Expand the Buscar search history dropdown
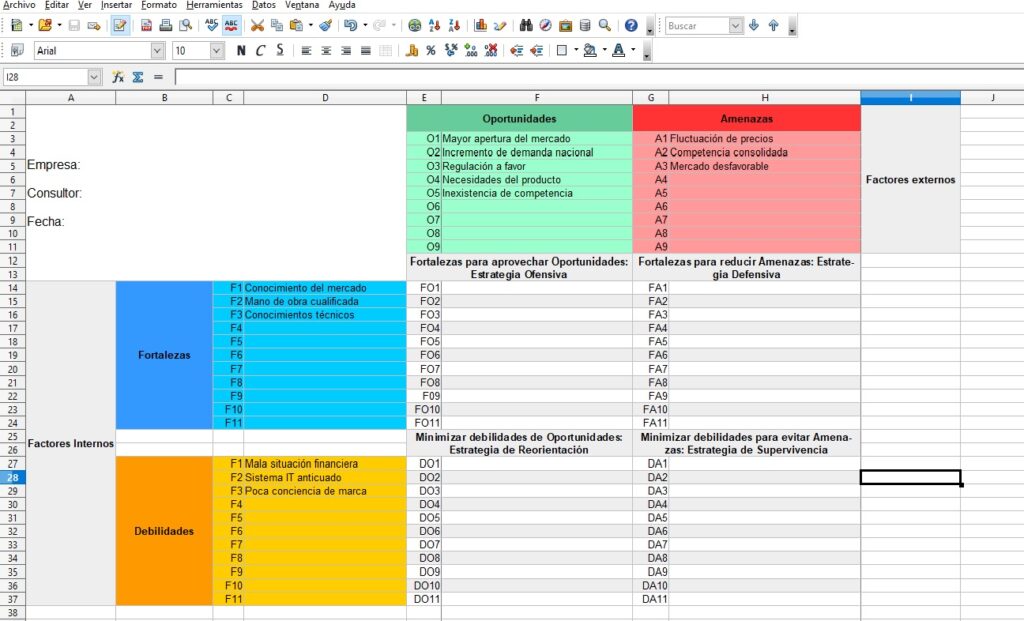Screen dimensions: 1024x621 [736, 25]
